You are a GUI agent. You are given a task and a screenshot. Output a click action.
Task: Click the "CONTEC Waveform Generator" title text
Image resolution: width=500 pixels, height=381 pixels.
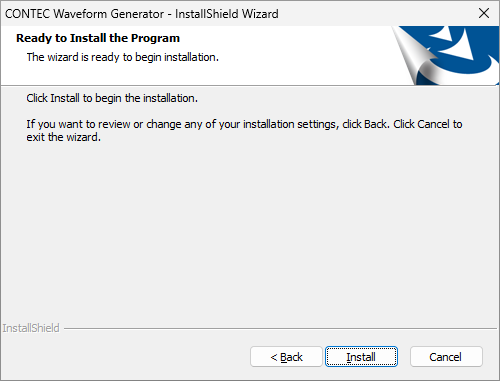84,14
